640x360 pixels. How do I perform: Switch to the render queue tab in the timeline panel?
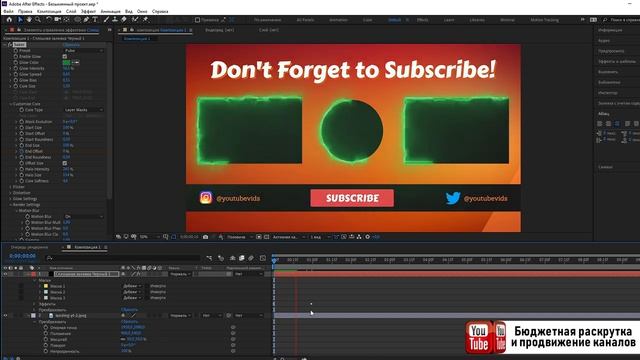[29, 247]
